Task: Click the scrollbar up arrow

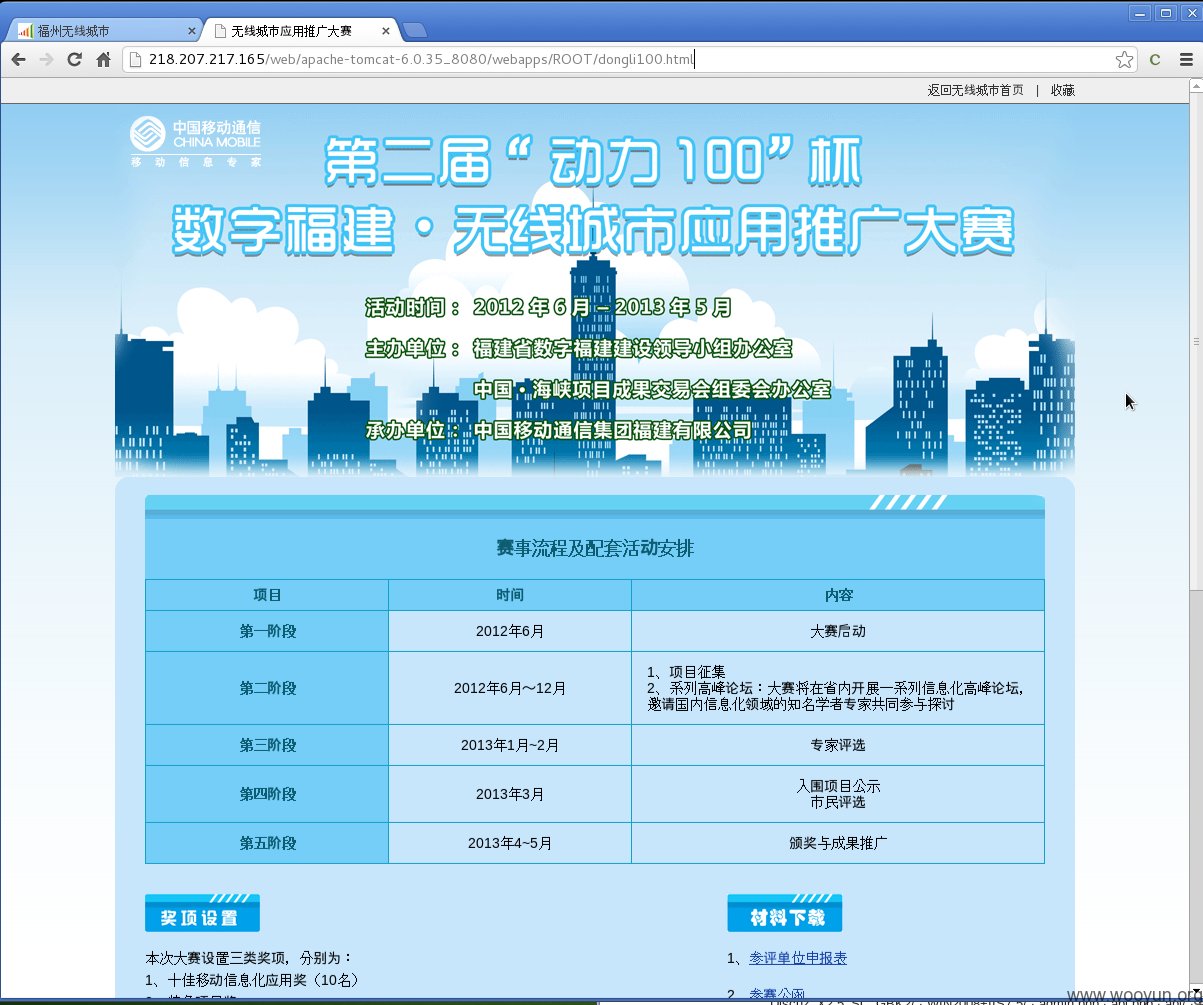Action: pos(1195,87)
